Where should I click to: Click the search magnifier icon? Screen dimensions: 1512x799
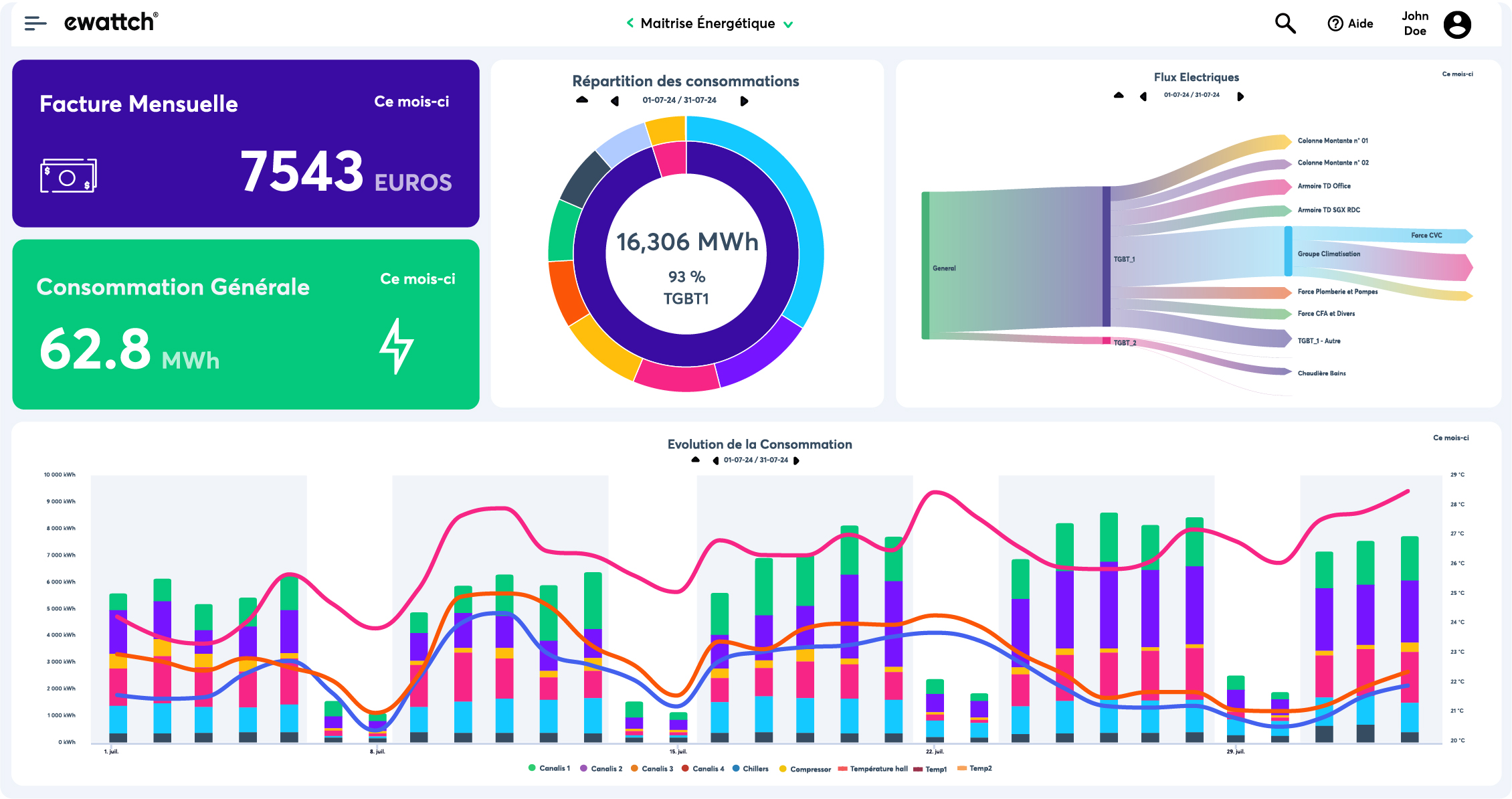pos(1285,23)
